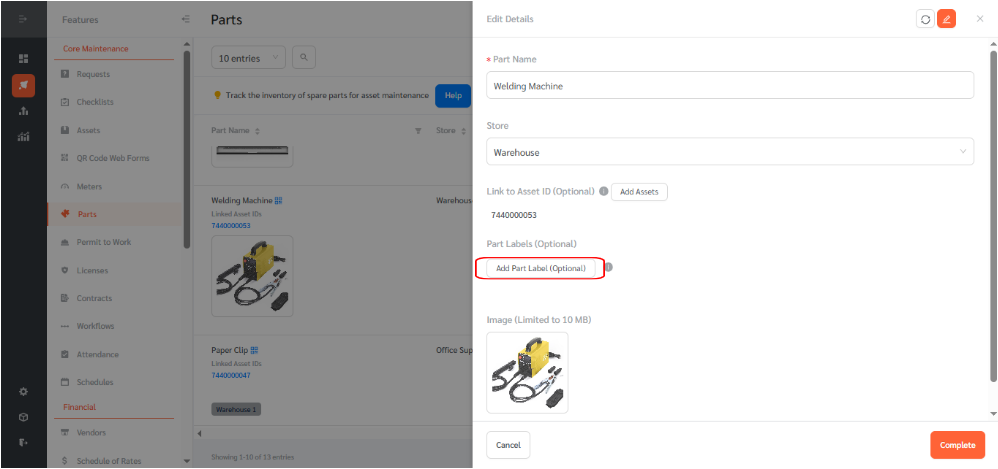Viewport: 998px width, 469px height.
Task: Open linked asset ID 7440000053 link
Action: point(230,225)
